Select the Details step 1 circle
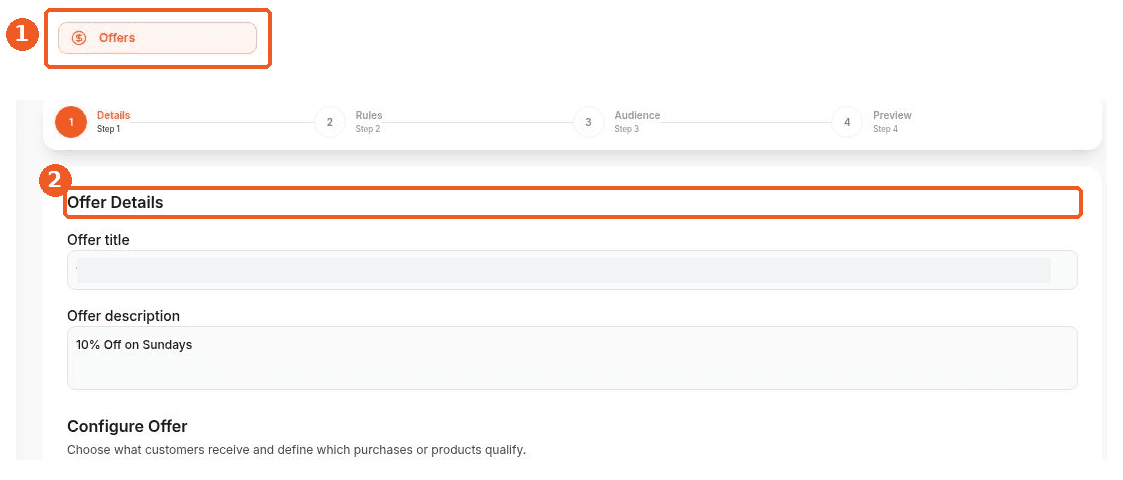This screenshot has width=1123, height=480. [71, 122]
